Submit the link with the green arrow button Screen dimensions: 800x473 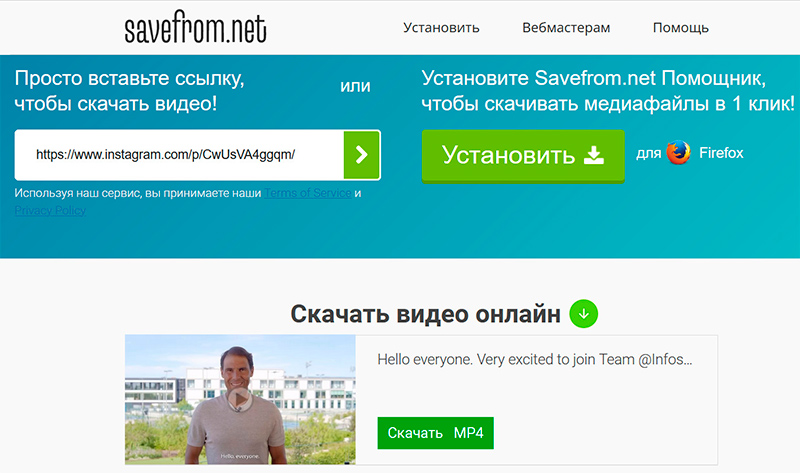[x=361, y=155]
